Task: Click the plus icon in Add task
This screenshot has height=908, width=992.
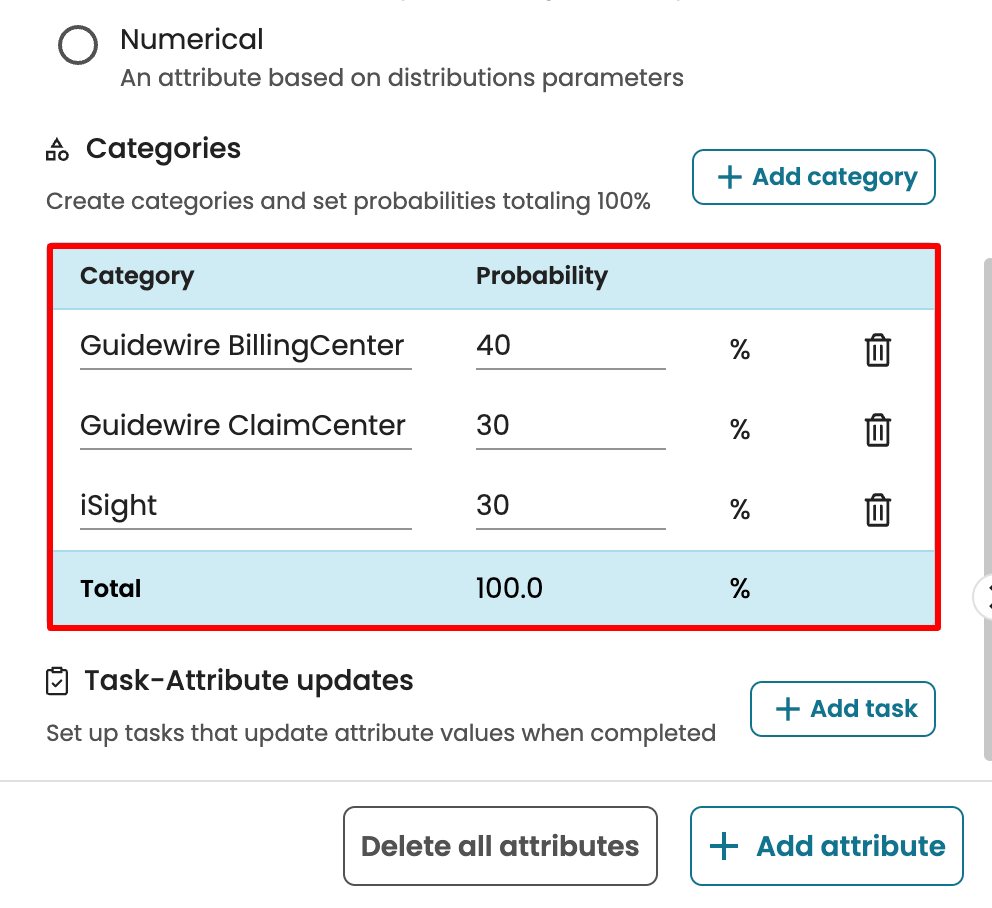Action: (x=788, y=710)
